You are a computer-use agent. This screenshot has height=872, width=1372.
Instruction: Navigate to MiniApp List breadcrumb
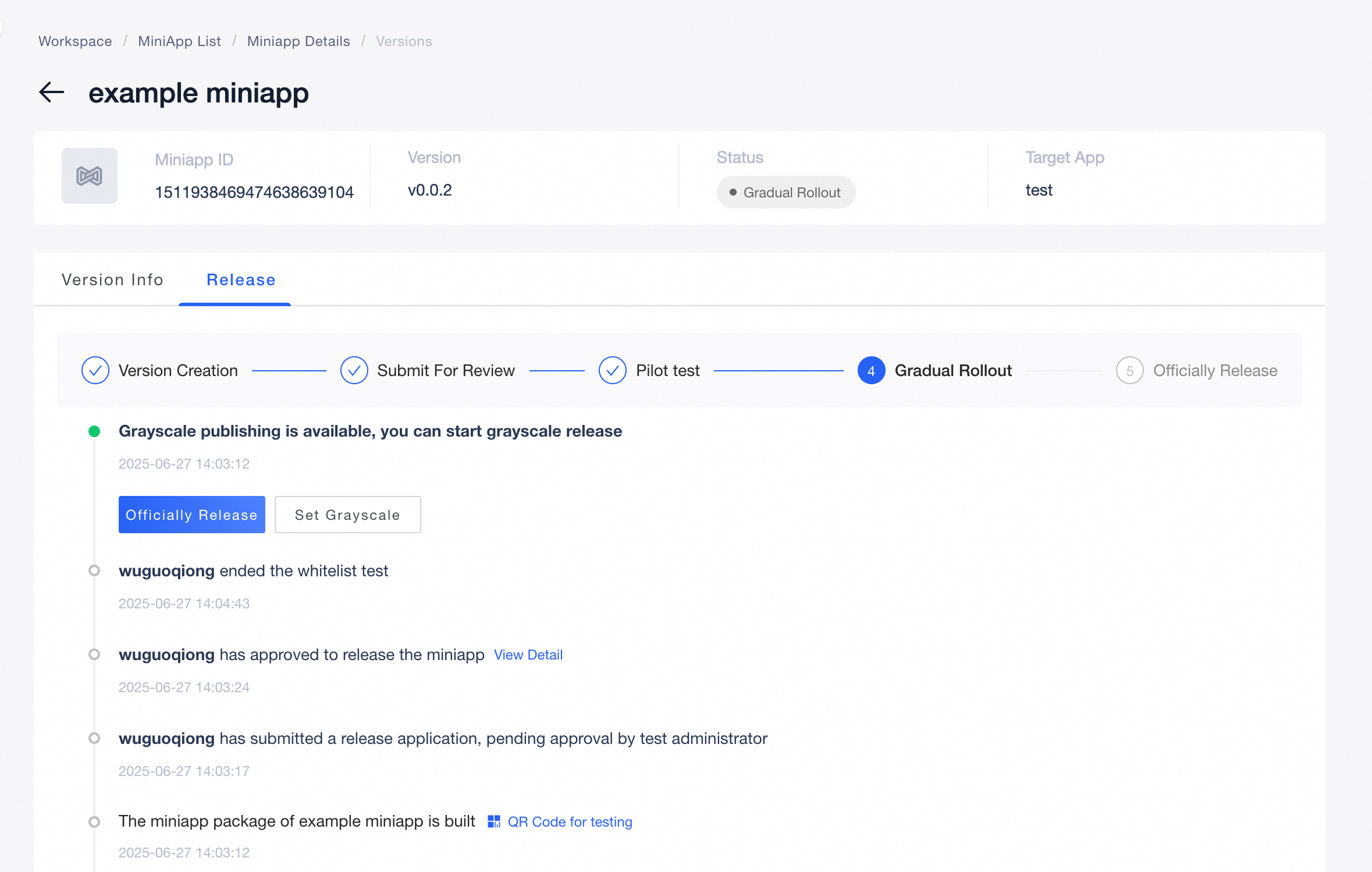pos(179,41)
